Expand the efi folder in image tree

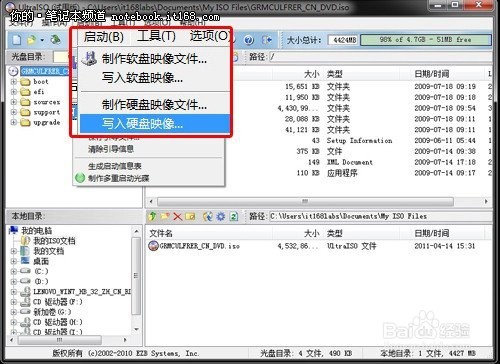(13, 92)
